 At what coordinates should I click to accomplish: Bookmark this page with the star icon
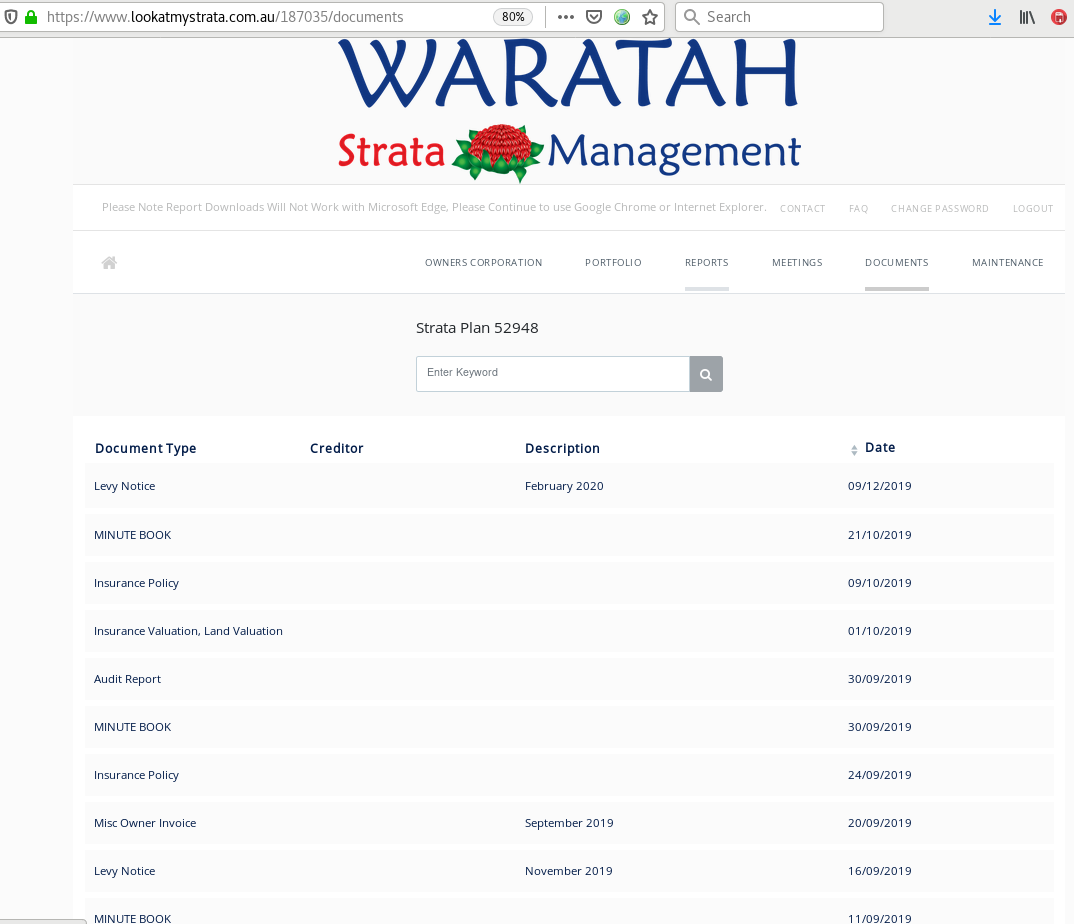[x=650, y=17]
